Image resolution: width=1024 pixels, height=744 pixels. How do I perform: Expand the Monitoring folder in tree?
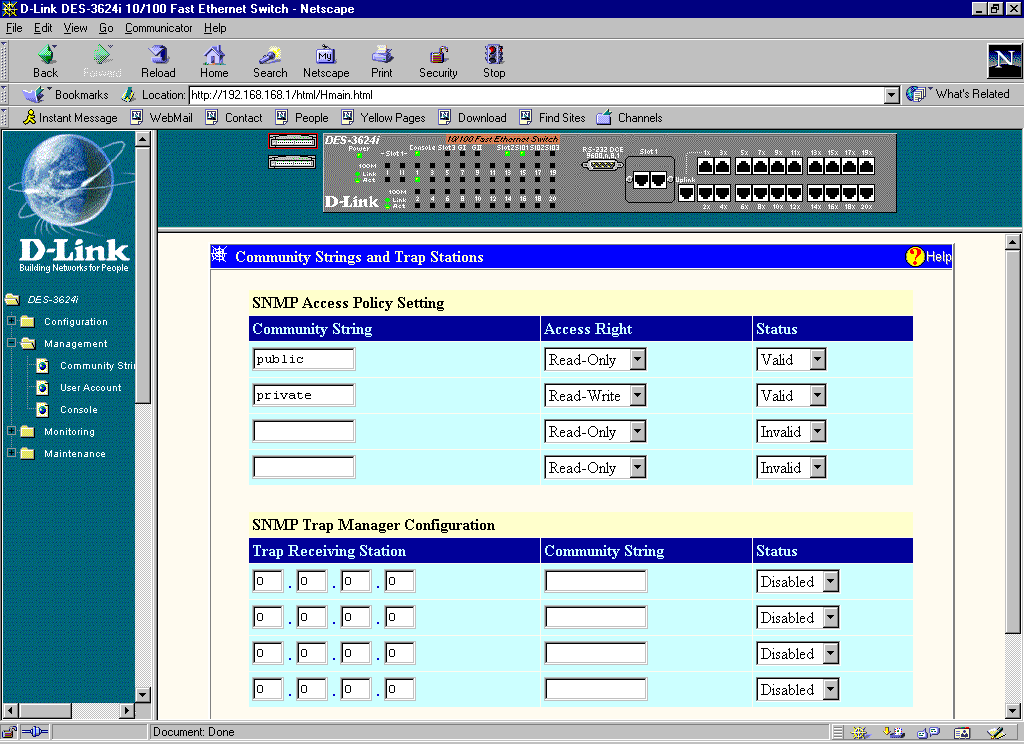pos(11,432)
